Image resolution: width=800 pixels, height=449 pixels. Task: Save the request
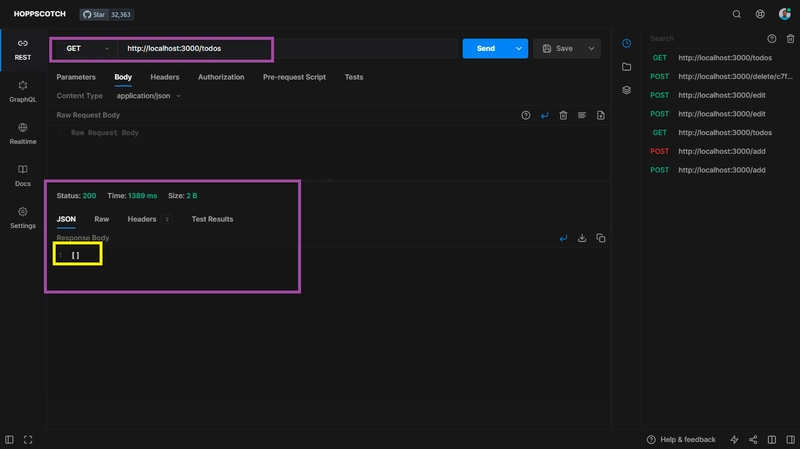click(558, 48)
